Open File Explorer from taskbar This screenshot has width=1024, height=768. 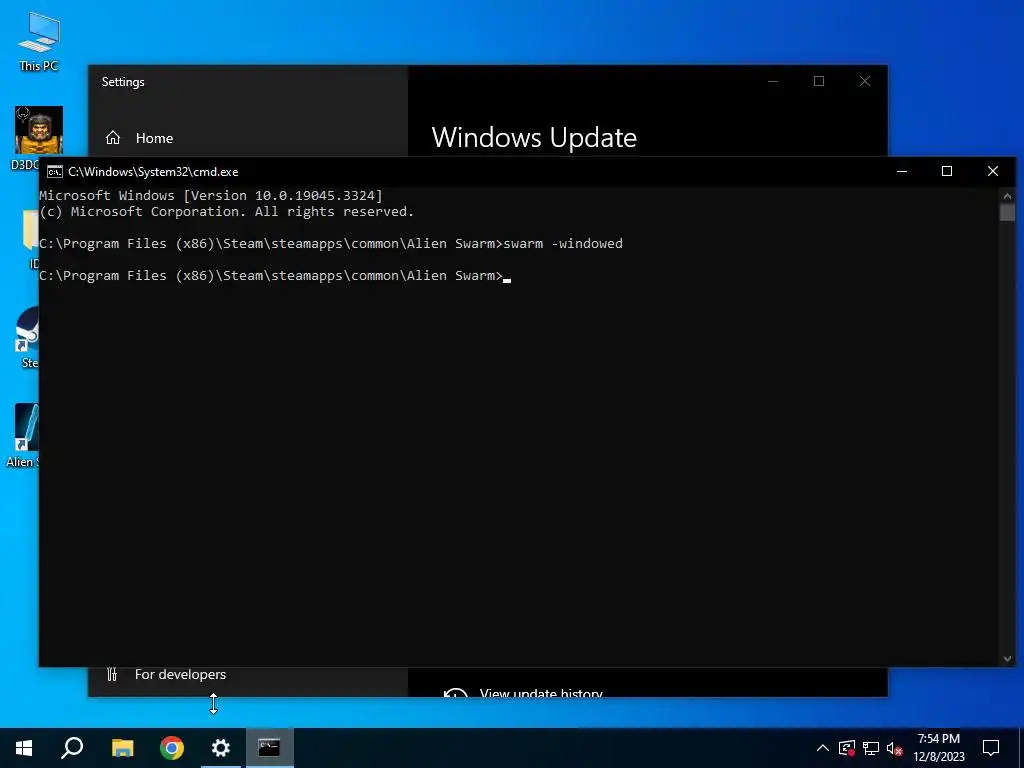(x=122, y=748)
